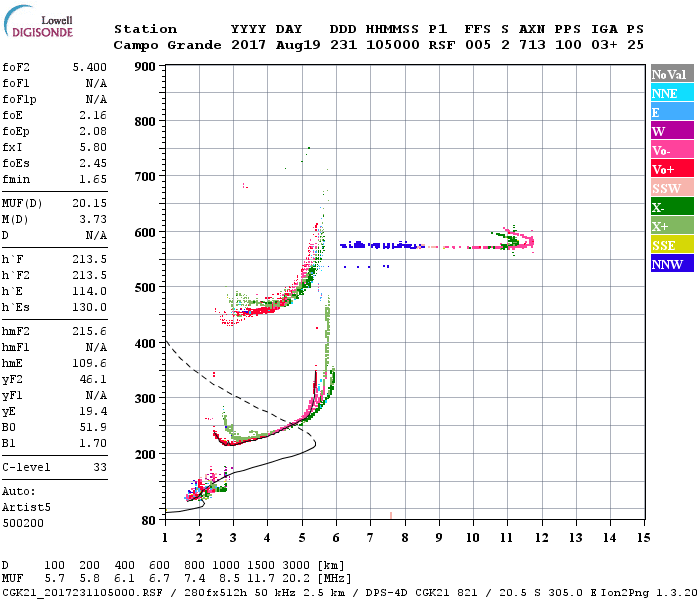Viewport: 700px width, 600px height.
Task: Click the CGK21_2017231105000.RSF file name
Action: coord(82,592)
